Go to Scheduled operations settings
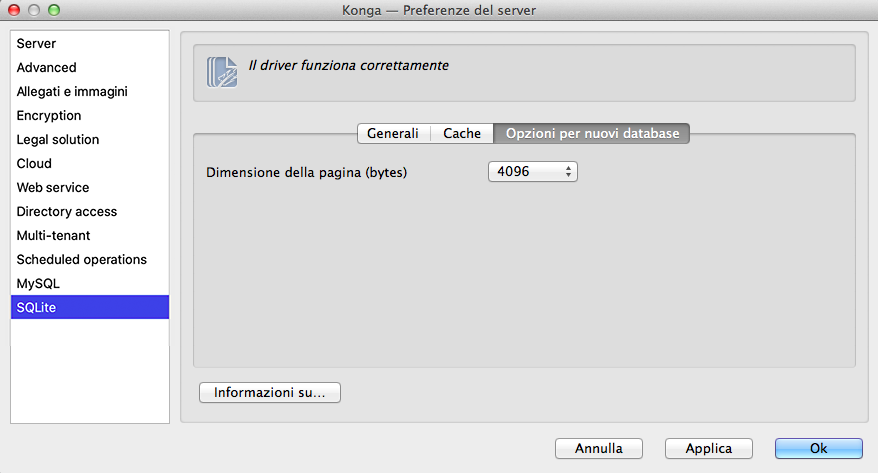878x473 pixels. click(x=82, y=260)
